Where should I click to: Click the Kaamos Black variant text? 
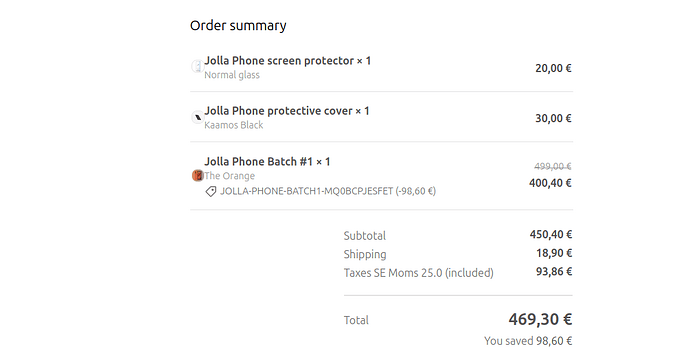pos(234,125)
